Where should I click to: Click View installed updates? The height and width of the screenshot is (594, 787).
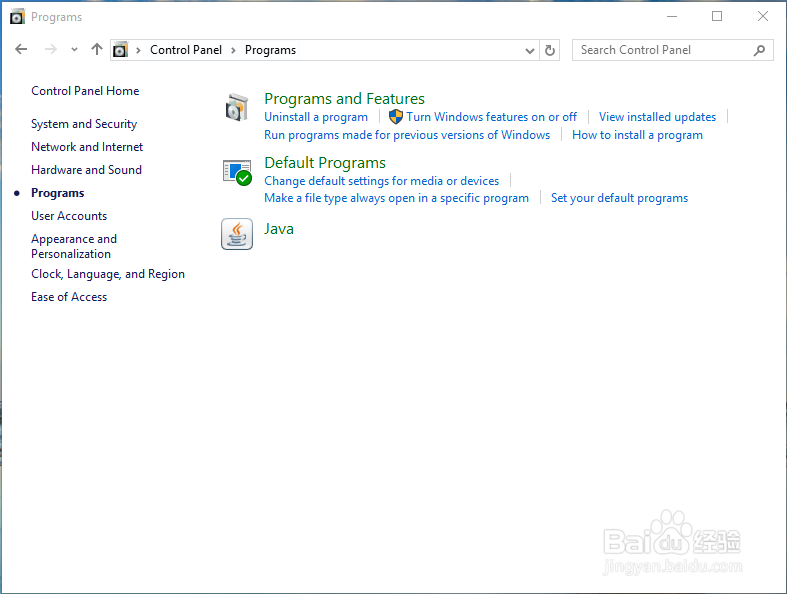tap(657, 117)
